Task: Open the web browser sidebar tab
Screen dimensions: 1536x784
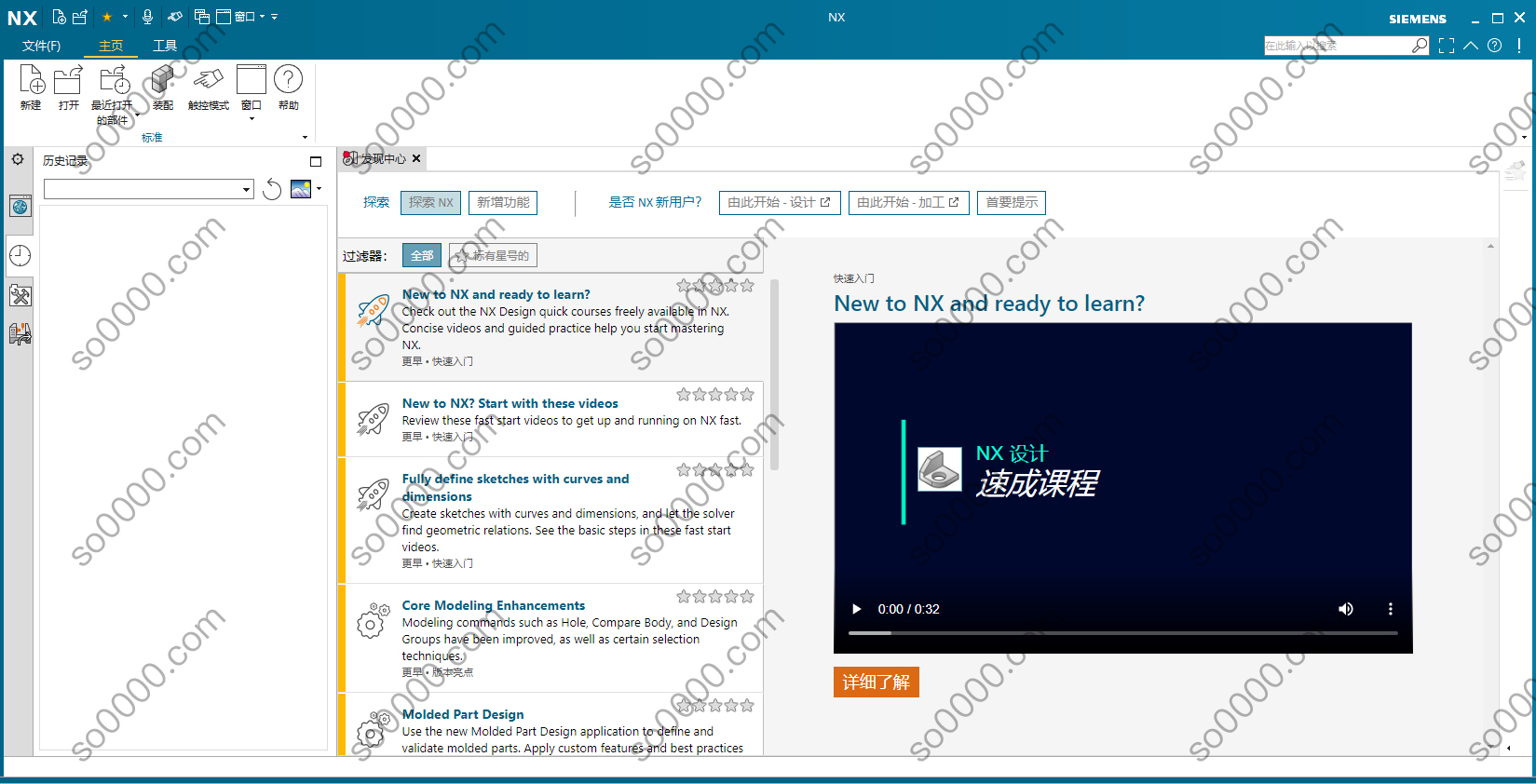Action: 20,206
